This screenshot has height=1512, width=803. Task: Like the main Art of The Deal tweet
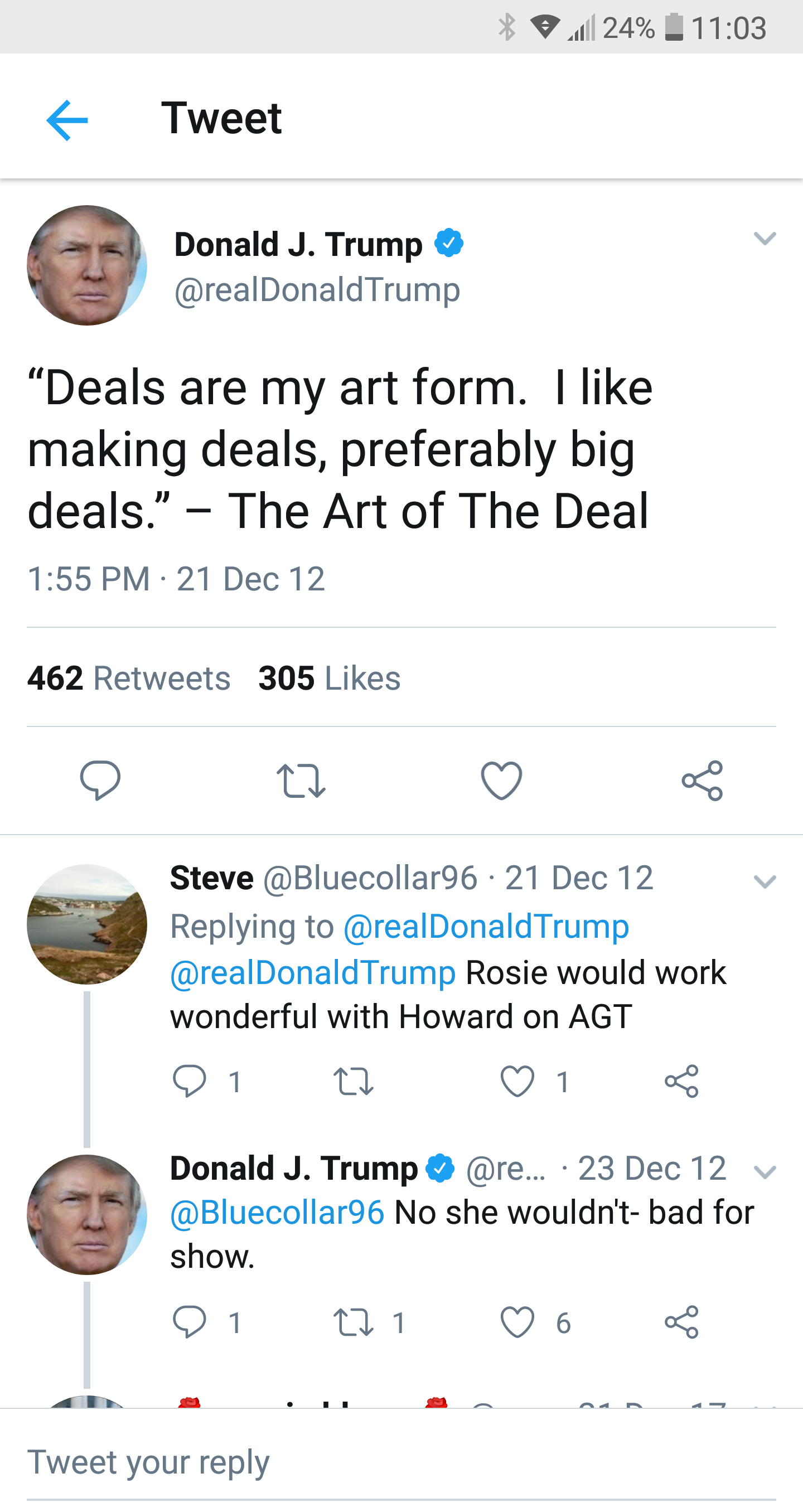pyautogui.click(x=501, y=780)
